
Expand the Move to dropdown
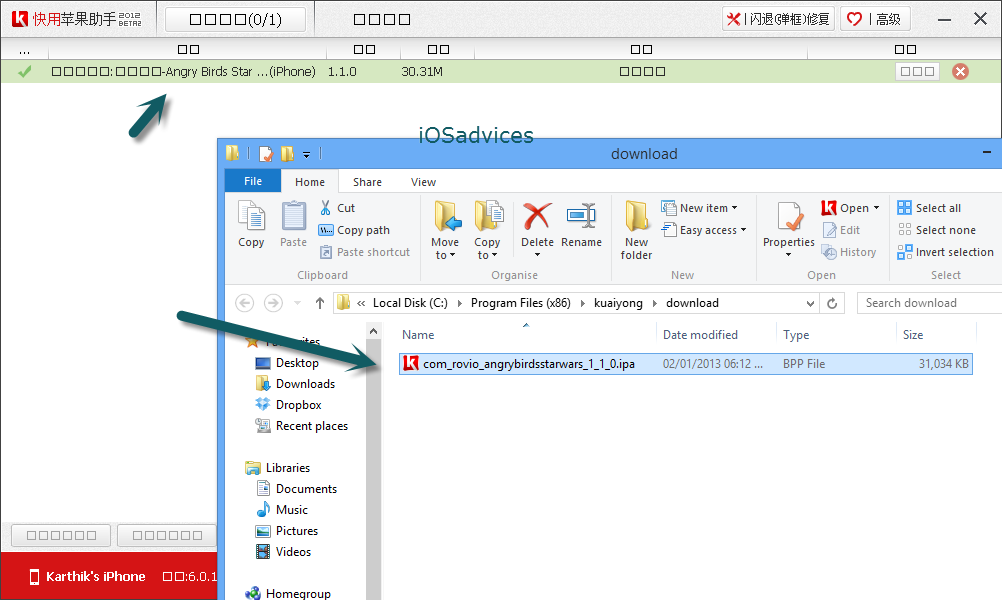click(x=445, y=254)
